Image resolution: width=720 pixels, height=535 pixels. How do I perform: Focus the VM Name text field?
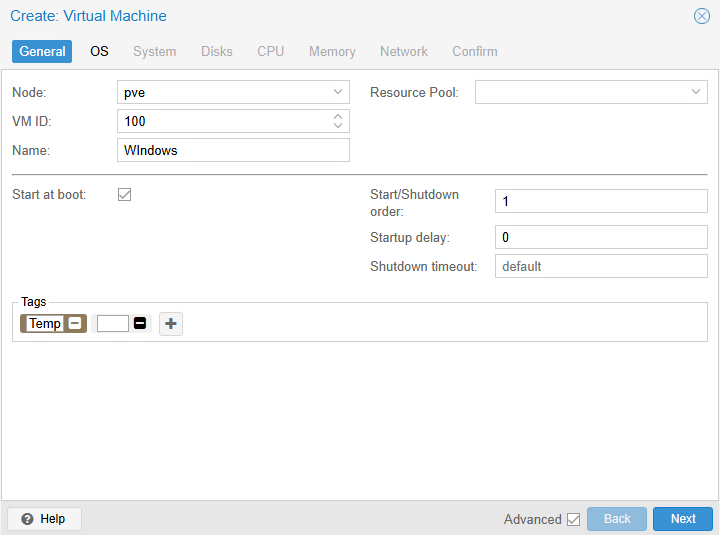(233, 150)
